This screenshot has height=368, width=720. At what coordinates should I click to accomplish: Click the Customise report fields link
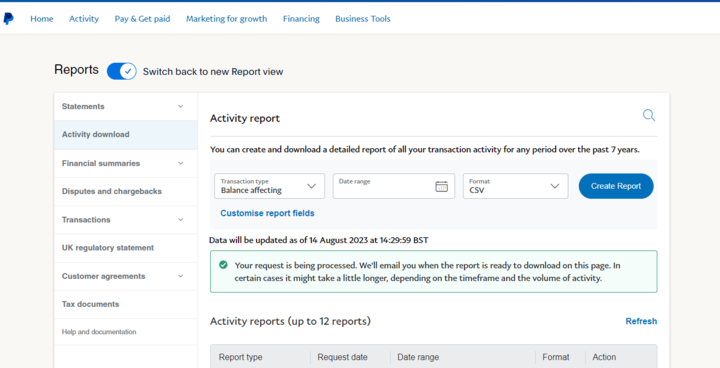coord(267,213)
